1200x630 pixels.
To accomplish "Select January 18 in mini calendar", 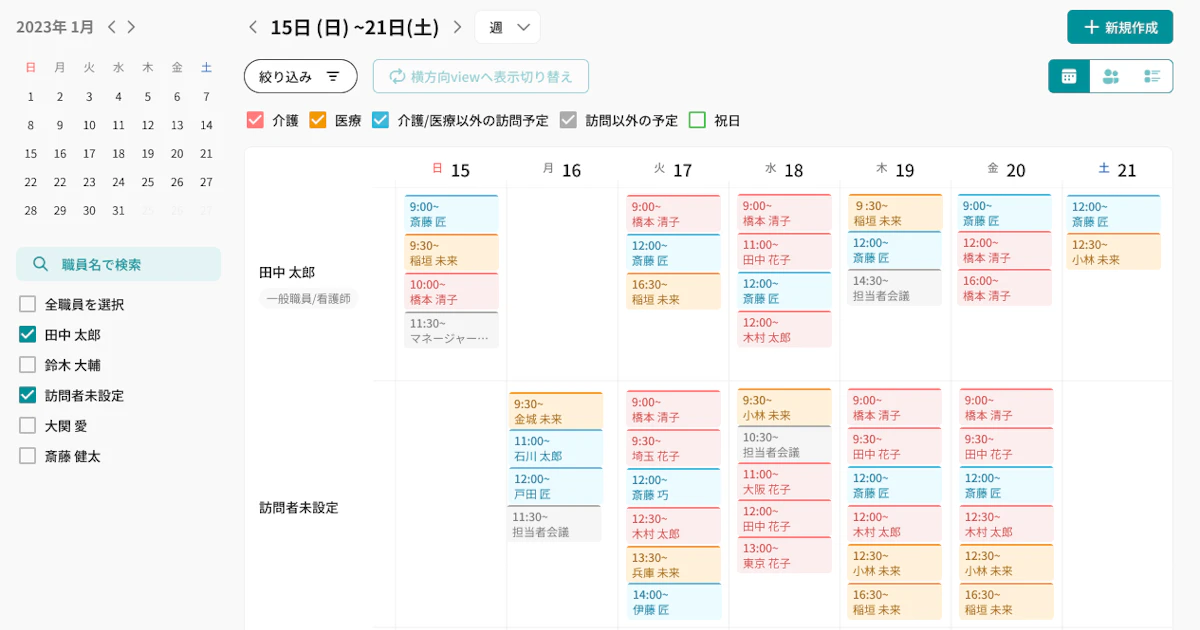I will click(118, 154).
